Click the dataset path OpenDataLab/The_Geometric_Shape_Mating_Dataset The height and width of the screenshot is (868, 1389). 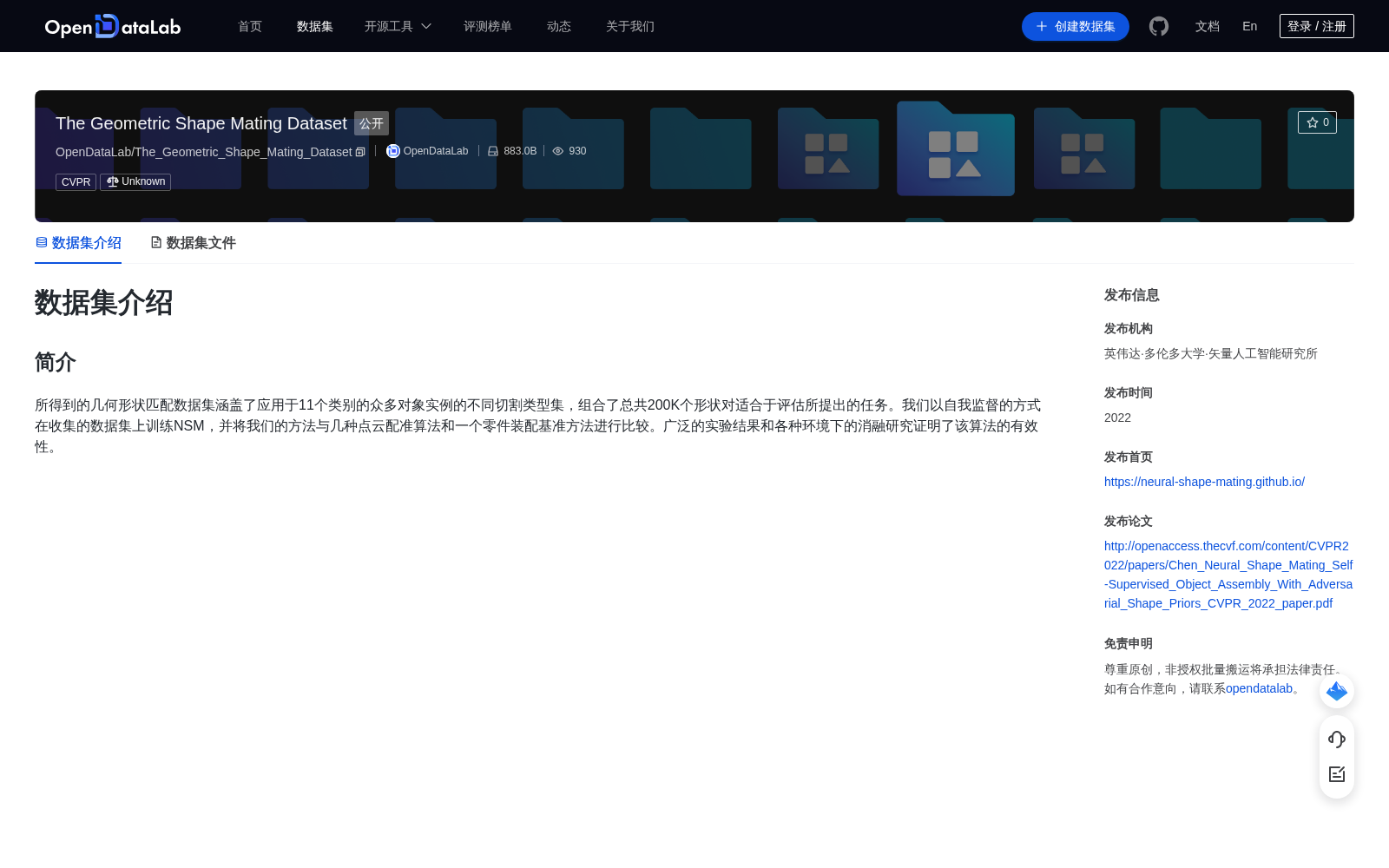pos(204,152)
